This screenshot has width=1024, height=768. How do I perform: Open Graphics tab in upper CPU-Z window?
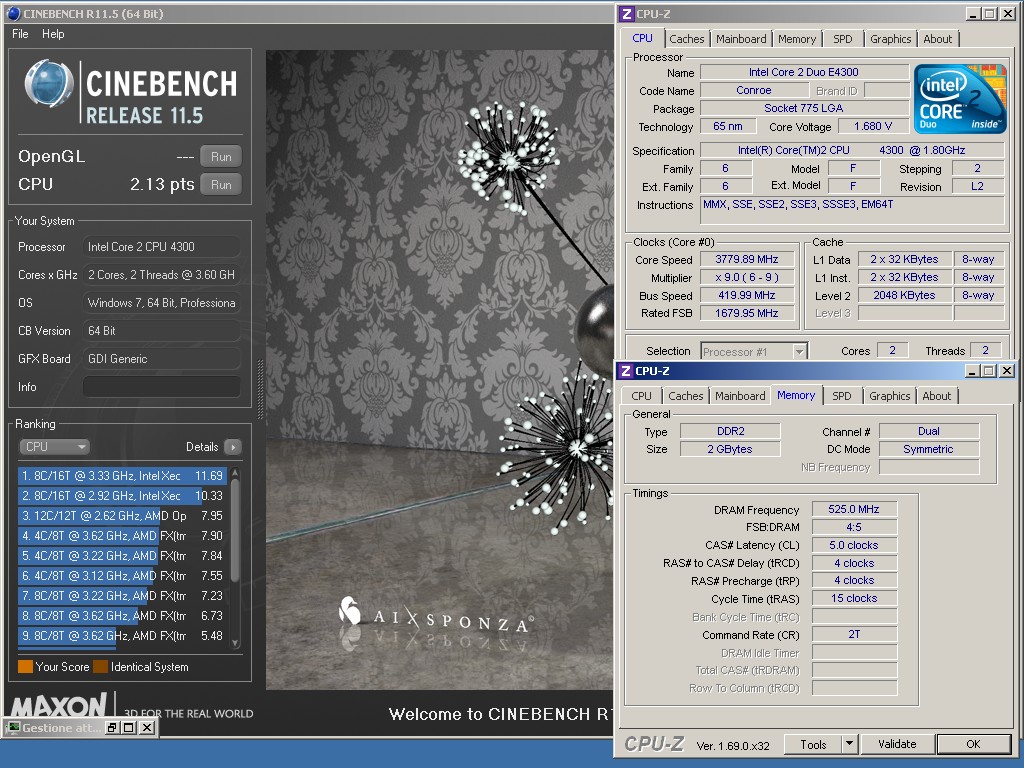pyautogui.click(x=890, y=39)
